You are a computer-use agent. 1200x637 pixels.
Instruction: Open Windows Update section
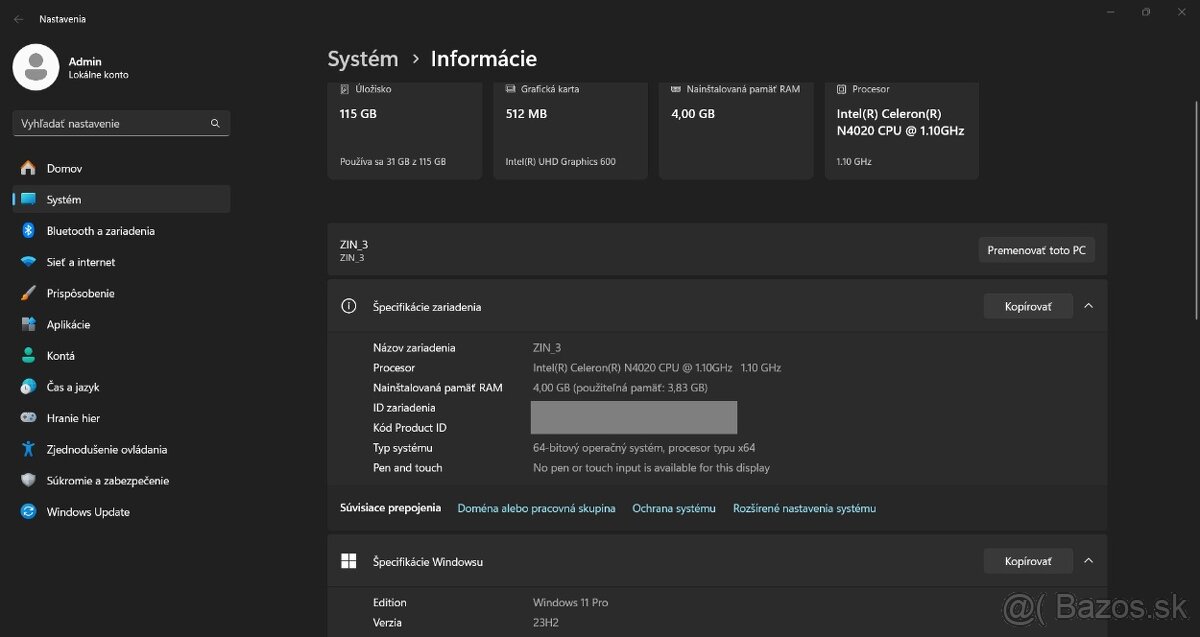(87, 512)
